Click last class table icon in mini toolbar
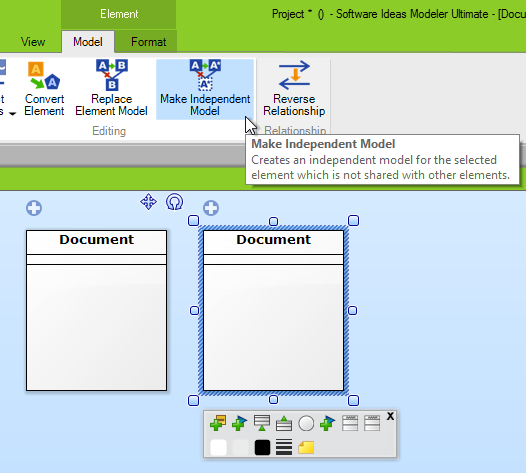 (372, 423)
